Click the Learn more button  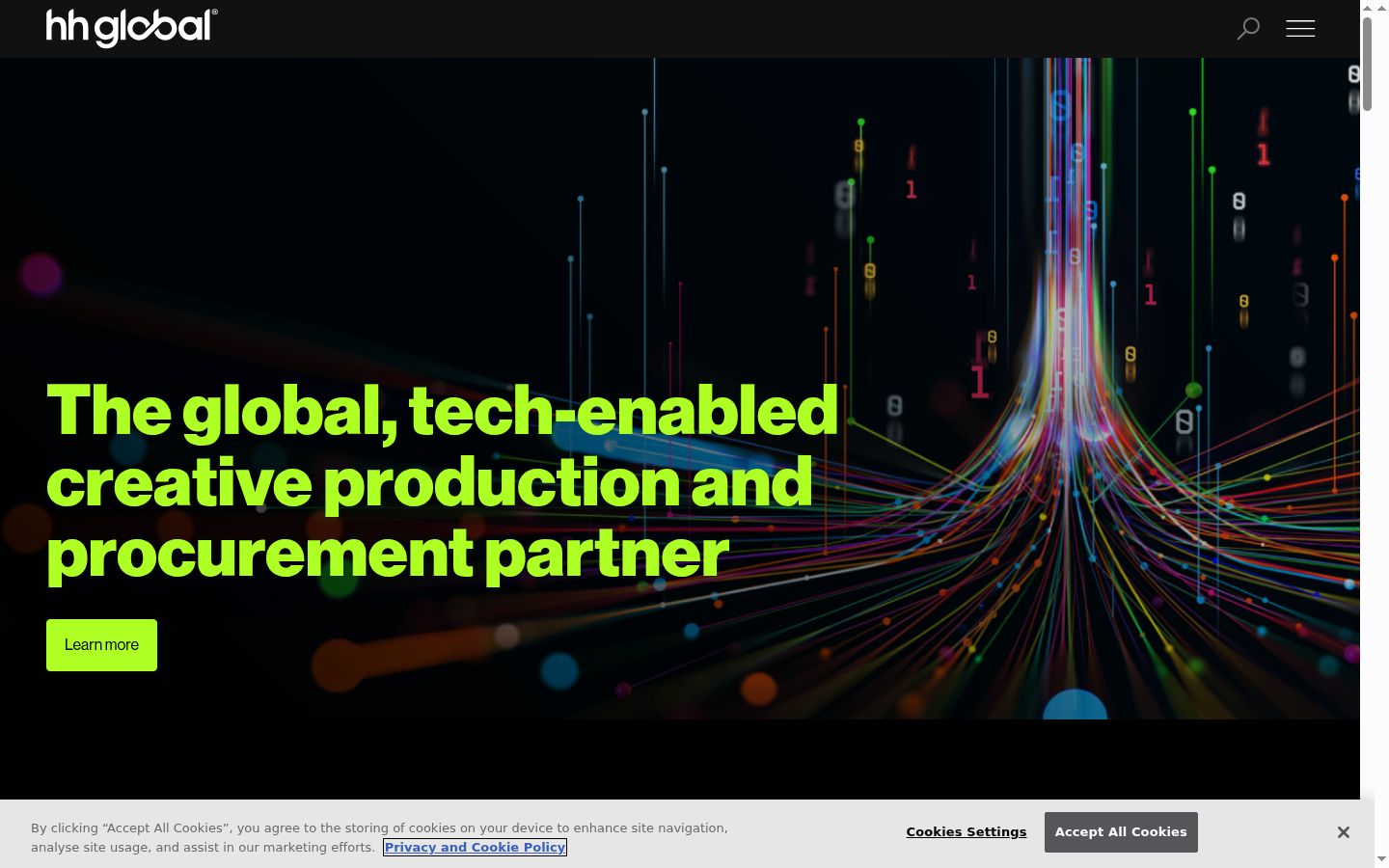[x=101, y=645]
